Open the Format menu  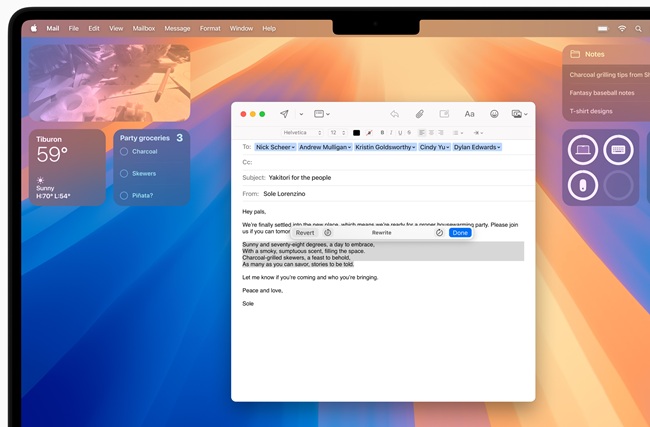[x=210, y=28]
